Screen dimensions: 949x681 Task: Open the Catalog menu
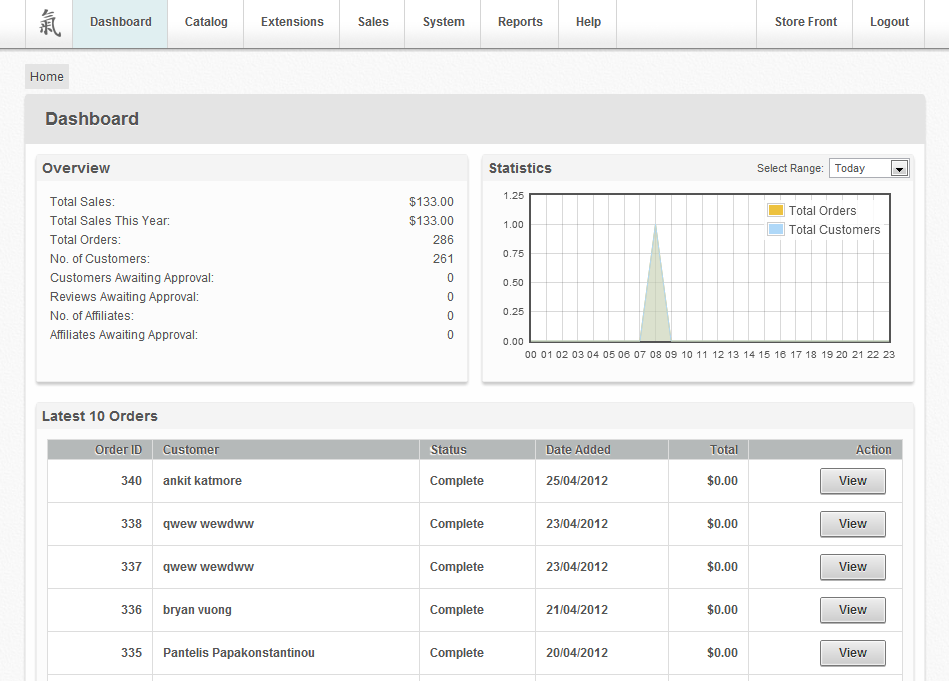[206, 22]
